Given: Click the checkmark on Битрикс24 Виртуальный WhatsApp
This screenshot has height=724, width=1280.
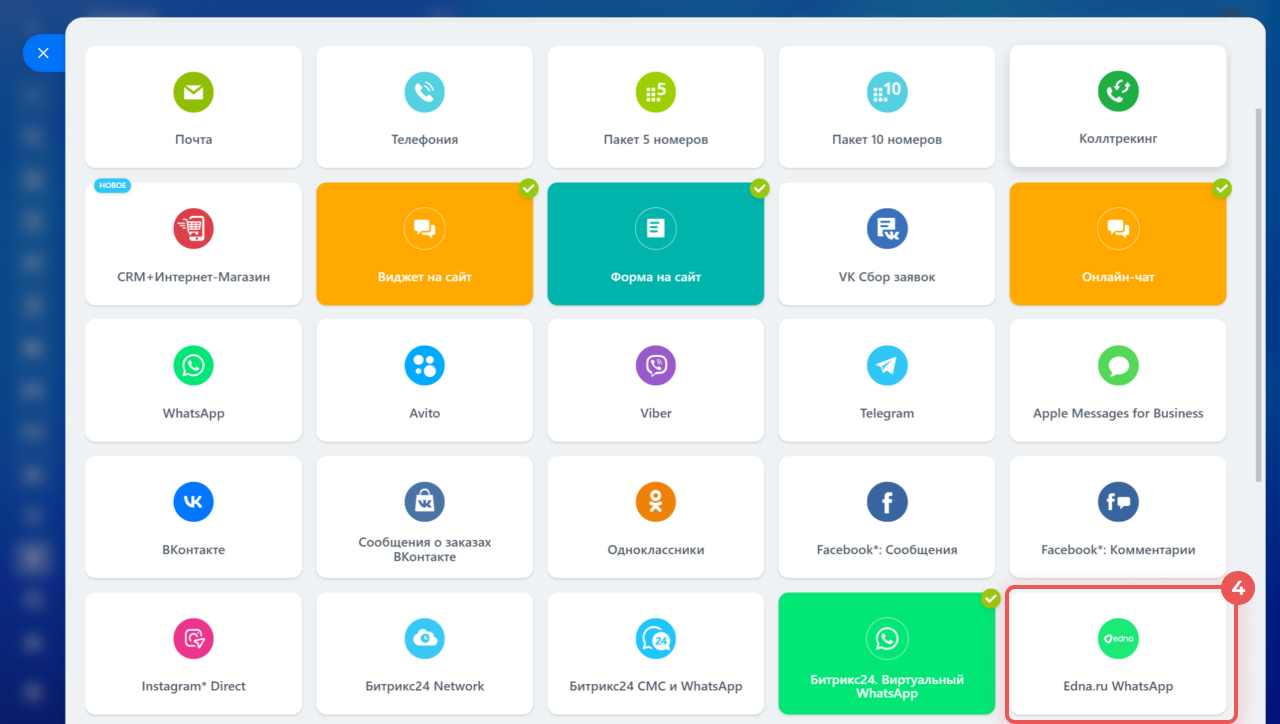Looking at the screenshot, I should [x=991, y=598].
